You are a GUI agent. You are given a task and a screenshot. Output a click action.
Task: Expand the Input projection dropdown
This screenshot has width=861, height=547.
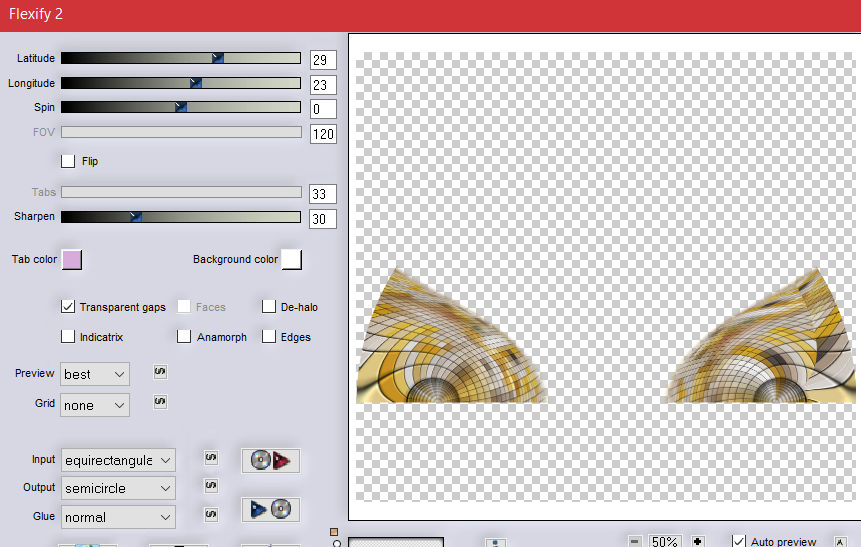(x=118, y=460)
